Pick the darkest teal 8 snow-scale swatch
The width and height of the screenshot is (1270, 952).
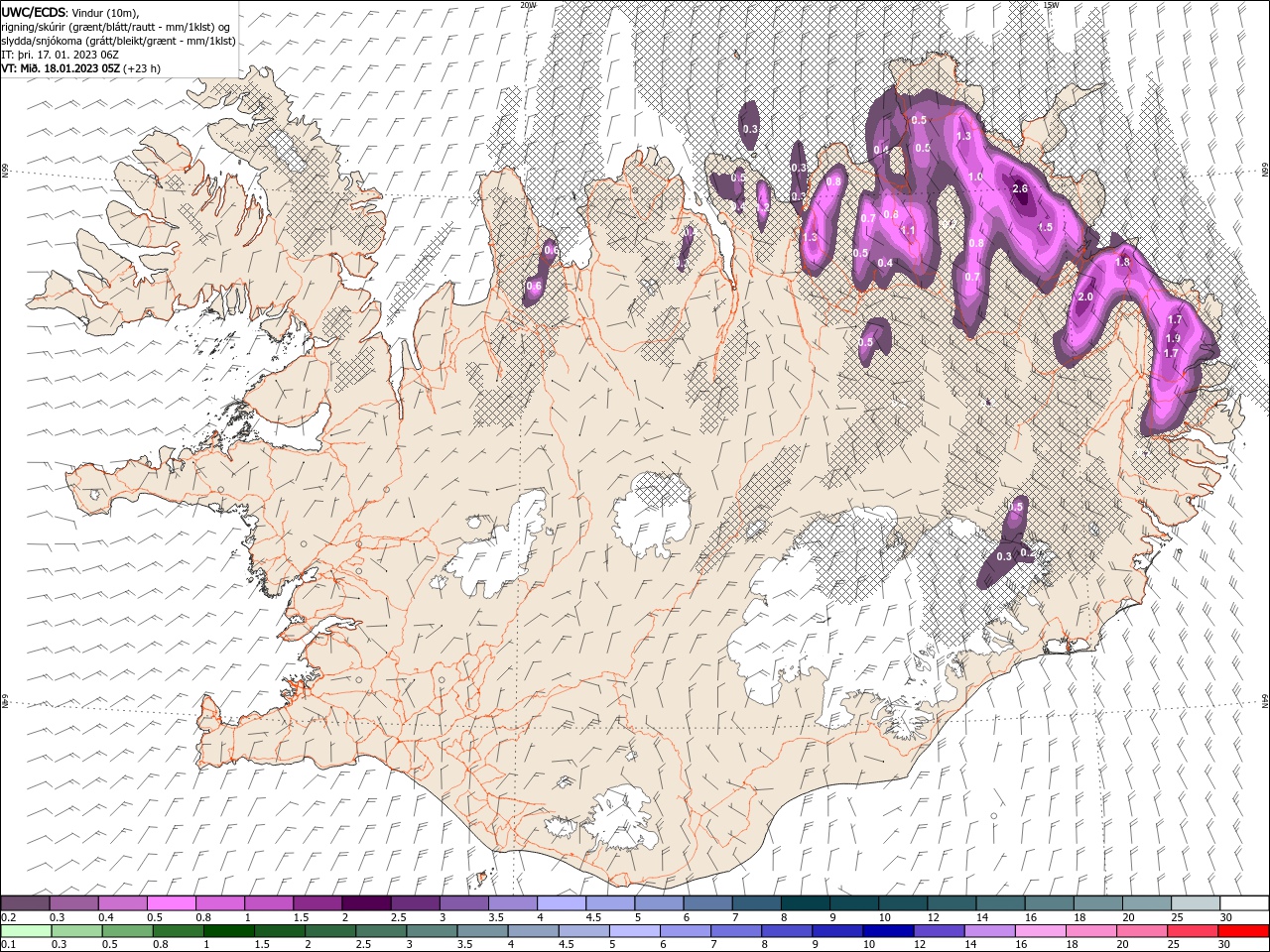tap(804, 903)
